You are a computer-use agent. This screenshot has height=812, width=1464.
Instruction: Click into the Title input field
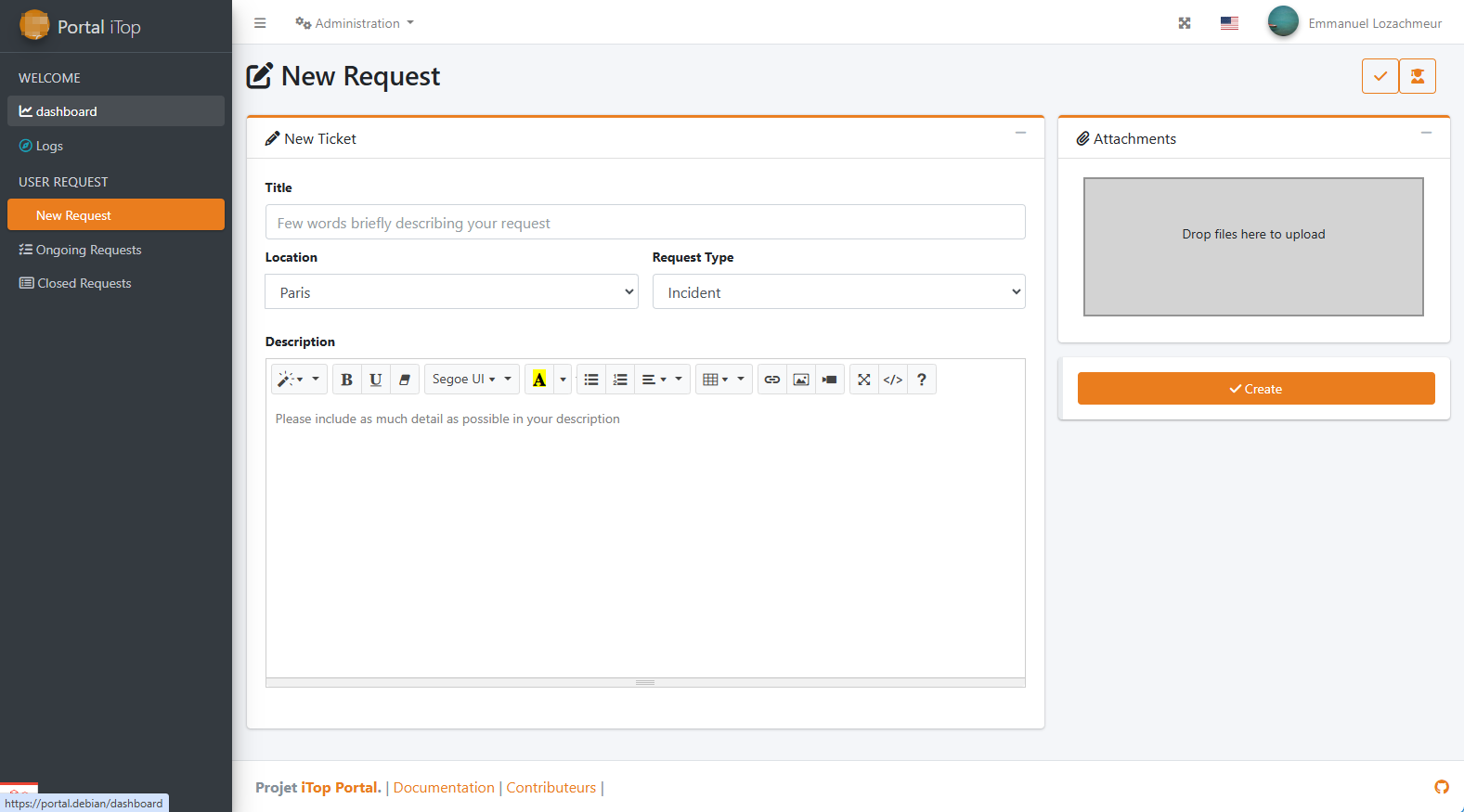click(644, 223)
